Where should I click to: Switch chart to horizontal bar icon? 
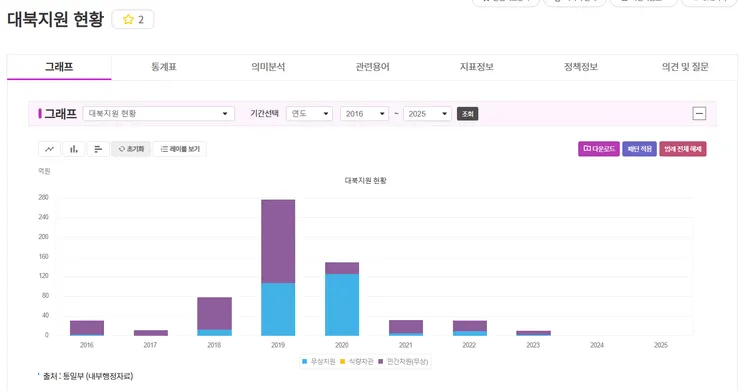click(x=98, y=149)
